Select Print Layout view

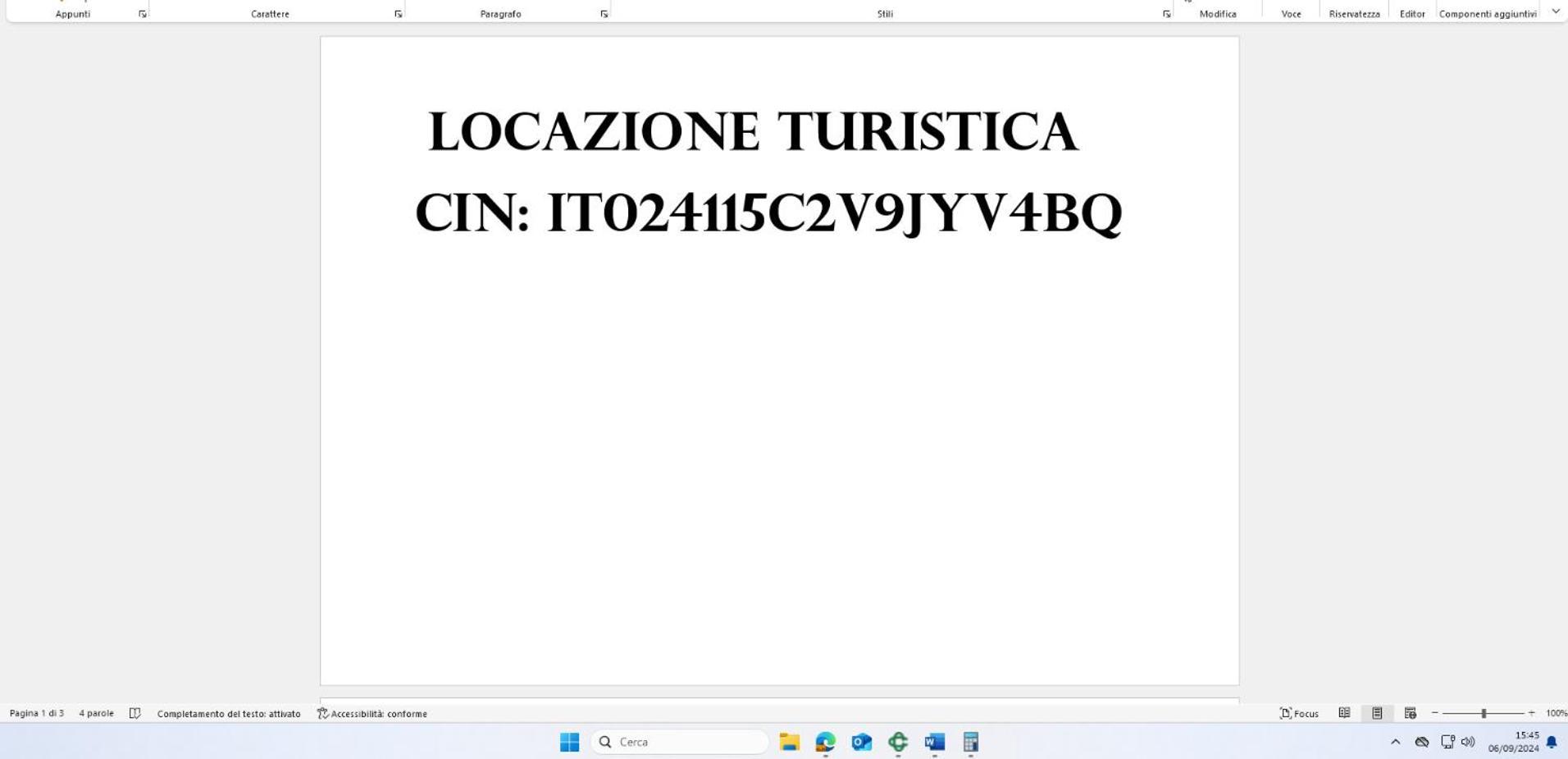[1377, 713]
